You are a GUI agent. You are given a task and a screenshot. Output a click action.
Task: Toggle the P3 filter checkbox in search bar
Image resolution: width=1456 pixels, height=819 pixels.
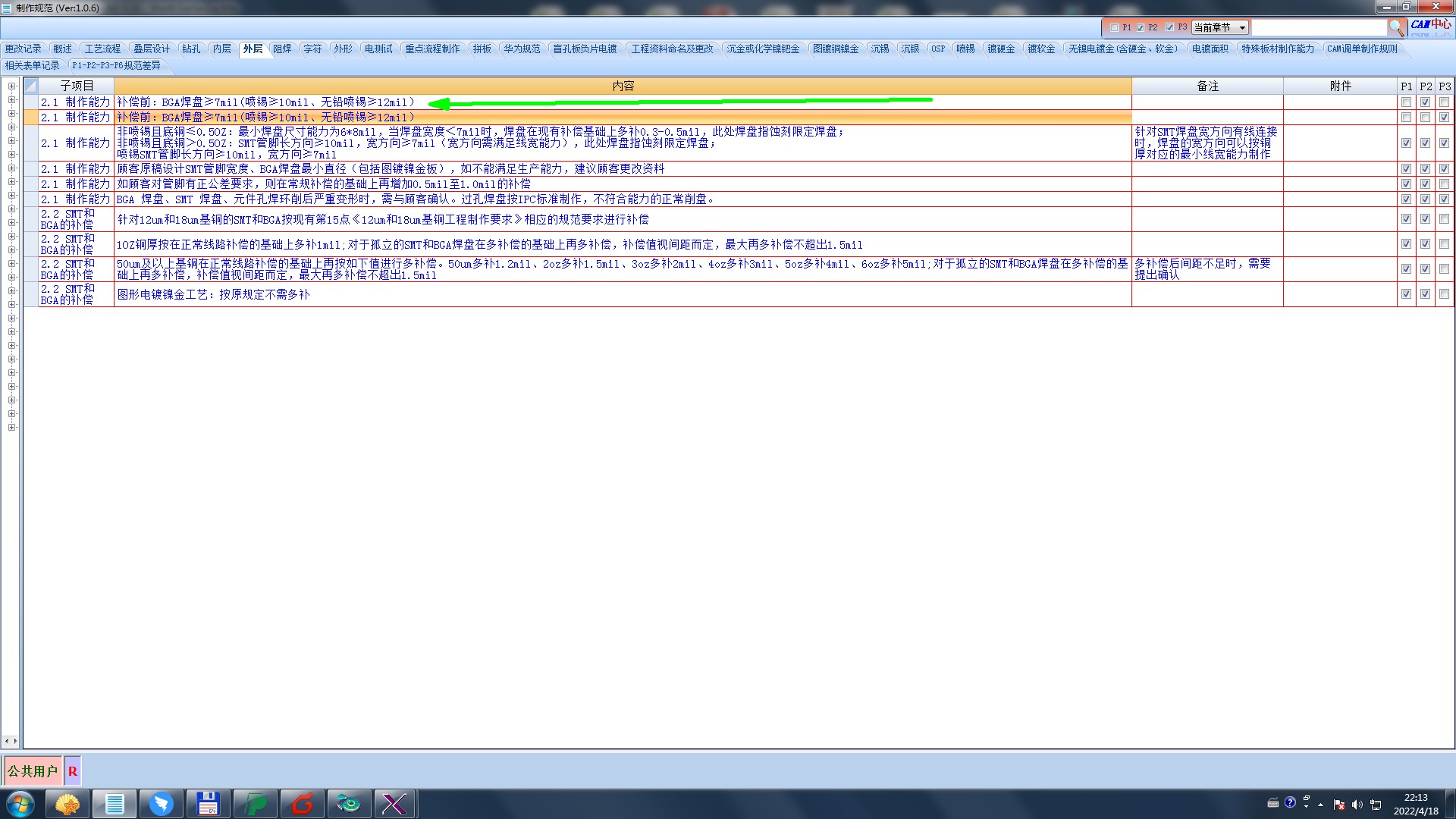click(1169, 27)
